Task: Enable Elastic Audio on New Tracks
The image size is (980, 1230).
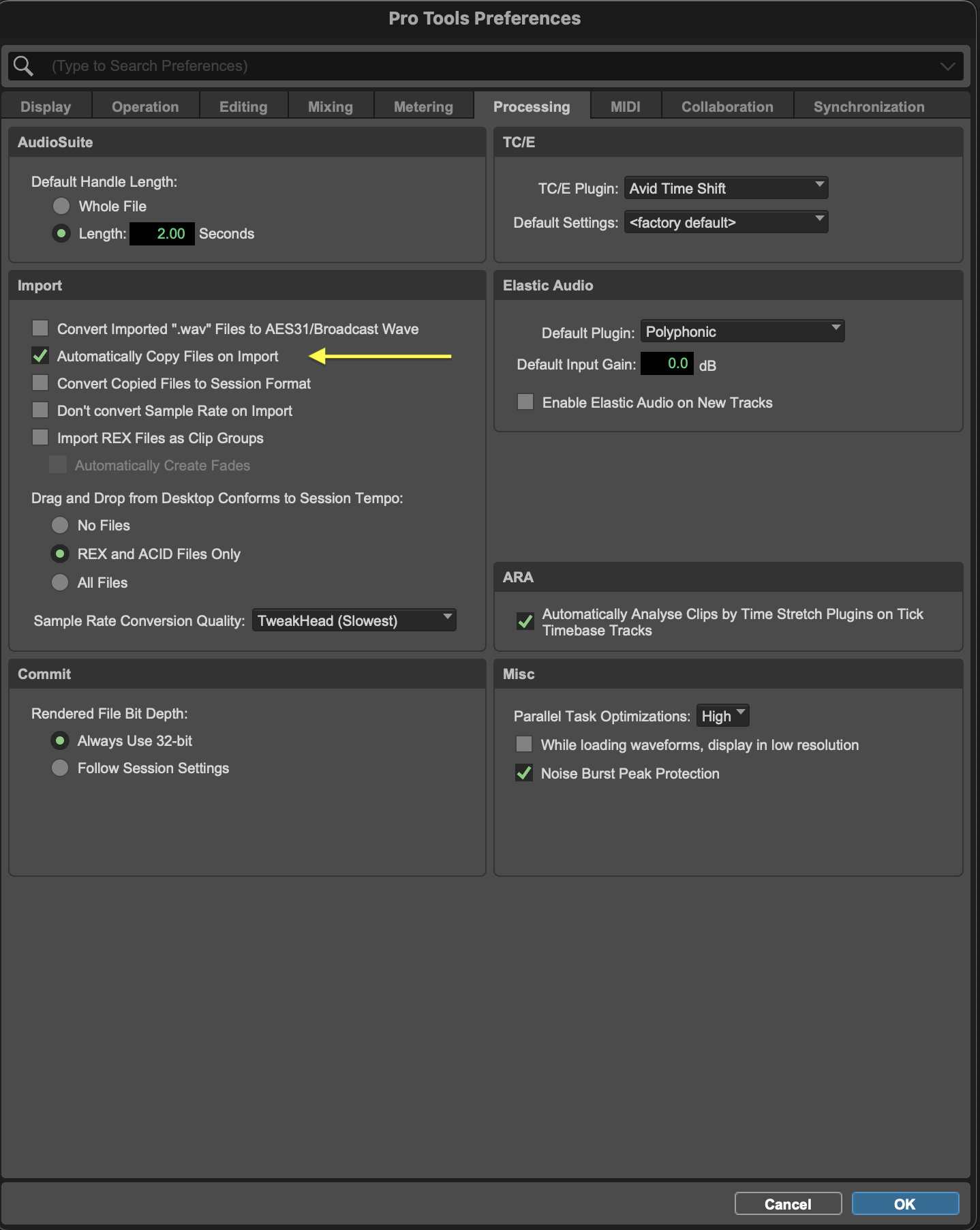Action: click(x=525, y=402)
